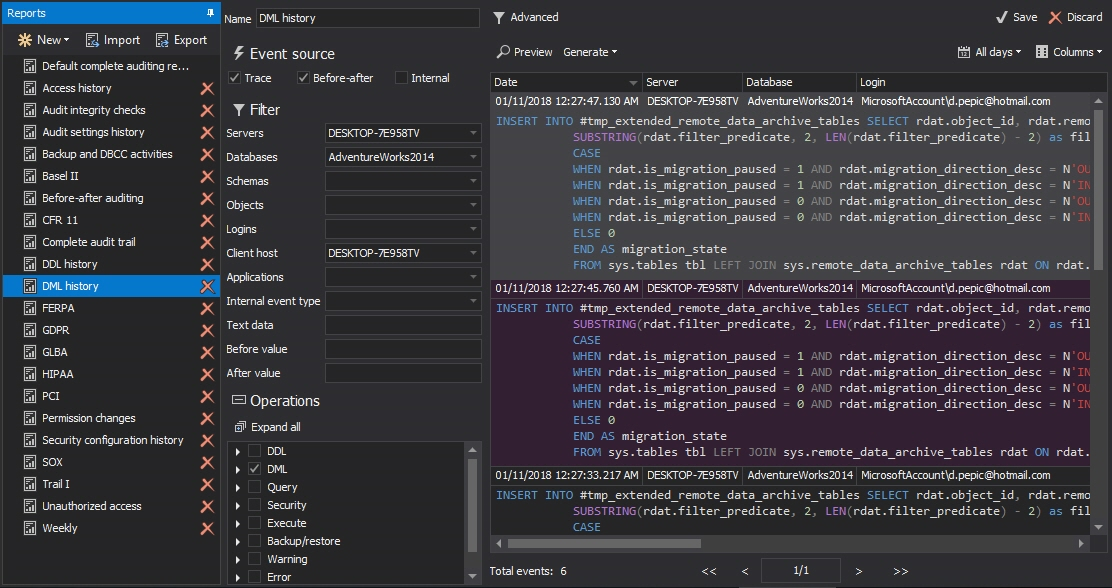The image size is (1112, 588).
Task: Export the report definition
Action: (182, 40)
